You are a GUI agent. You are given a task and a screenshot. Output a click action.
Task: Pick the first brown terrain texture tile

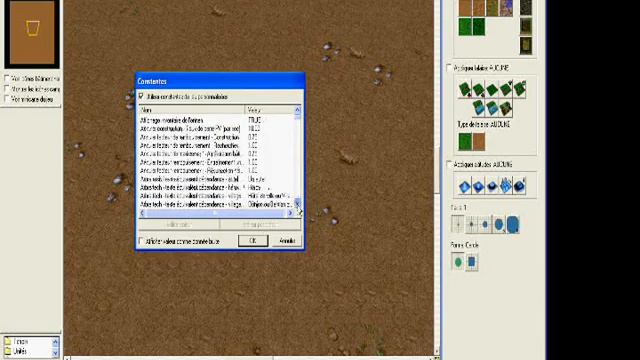coord(465,8)
